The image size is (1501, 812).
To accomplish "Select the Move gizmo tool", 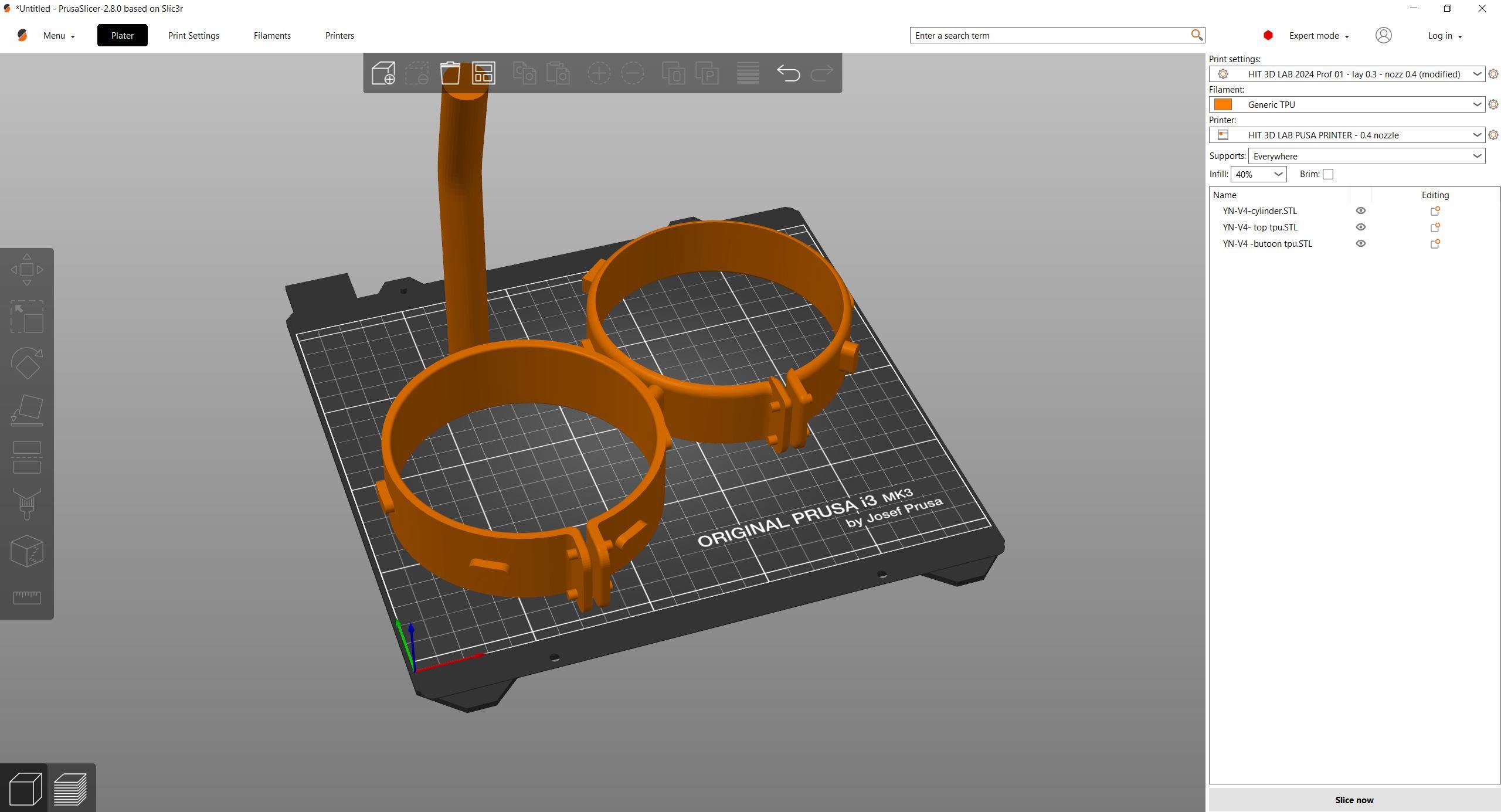I will [x=27, y=270].
